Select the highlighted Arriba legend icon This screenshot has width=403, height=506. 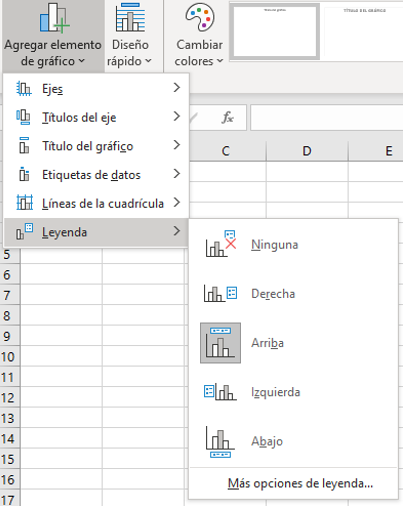coord(220,343)
